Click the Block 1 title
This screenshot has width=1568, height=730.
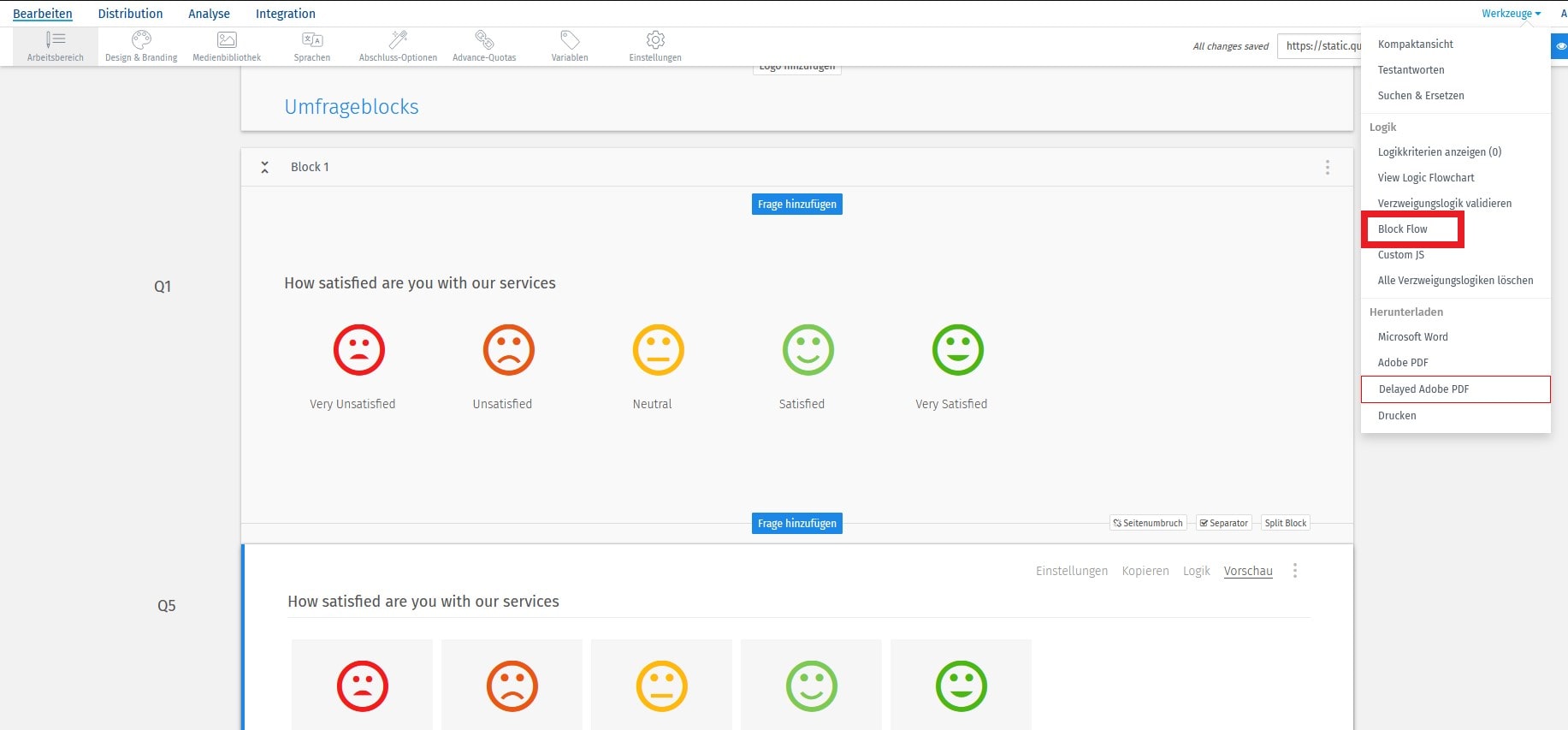click(310, 167)
